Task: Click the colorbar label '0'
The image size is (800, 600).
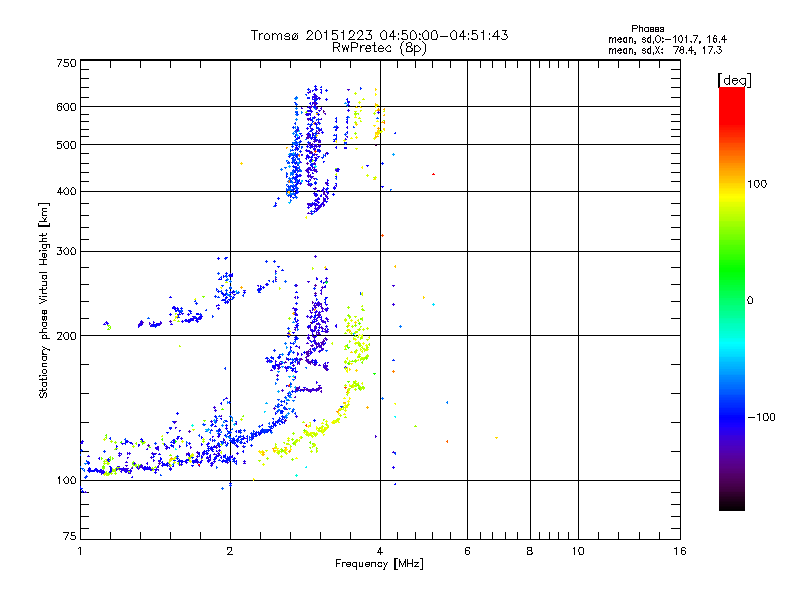Action: pyautogui.click(x=750, y=301)
